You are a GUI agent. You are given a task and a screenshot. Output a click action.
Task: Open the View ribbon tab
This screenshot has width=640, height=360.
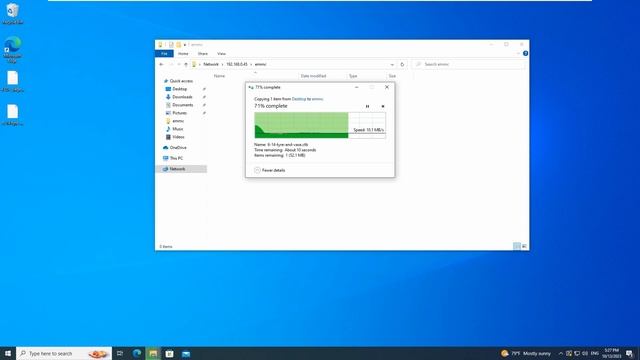221,53
